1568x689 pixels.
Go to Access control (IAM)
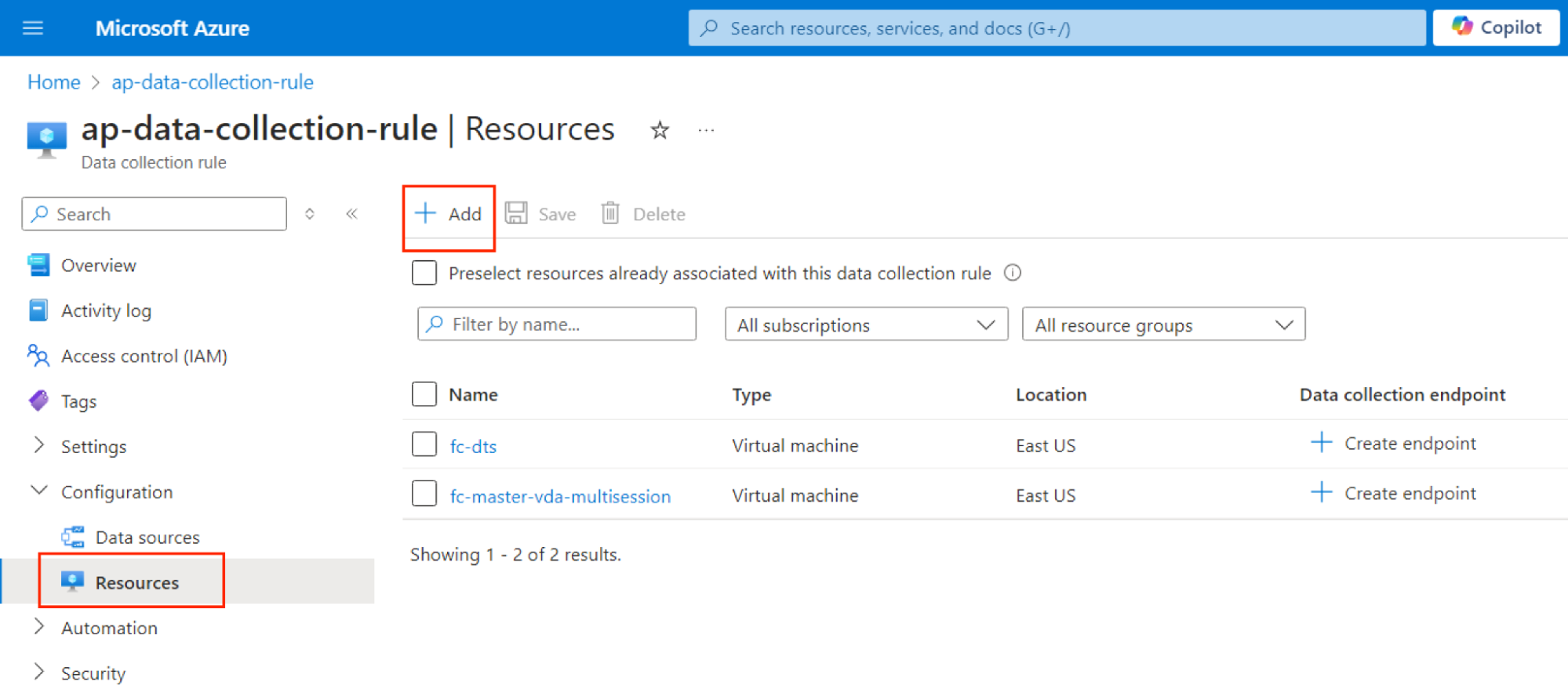[144, 356]
